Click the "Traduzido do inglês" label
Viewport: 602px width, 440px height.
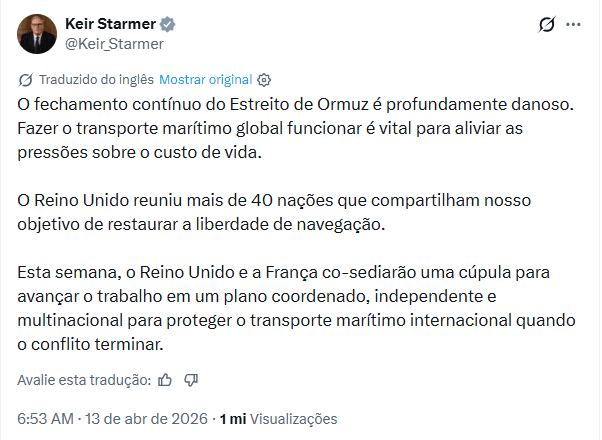(x=95, y=80)
